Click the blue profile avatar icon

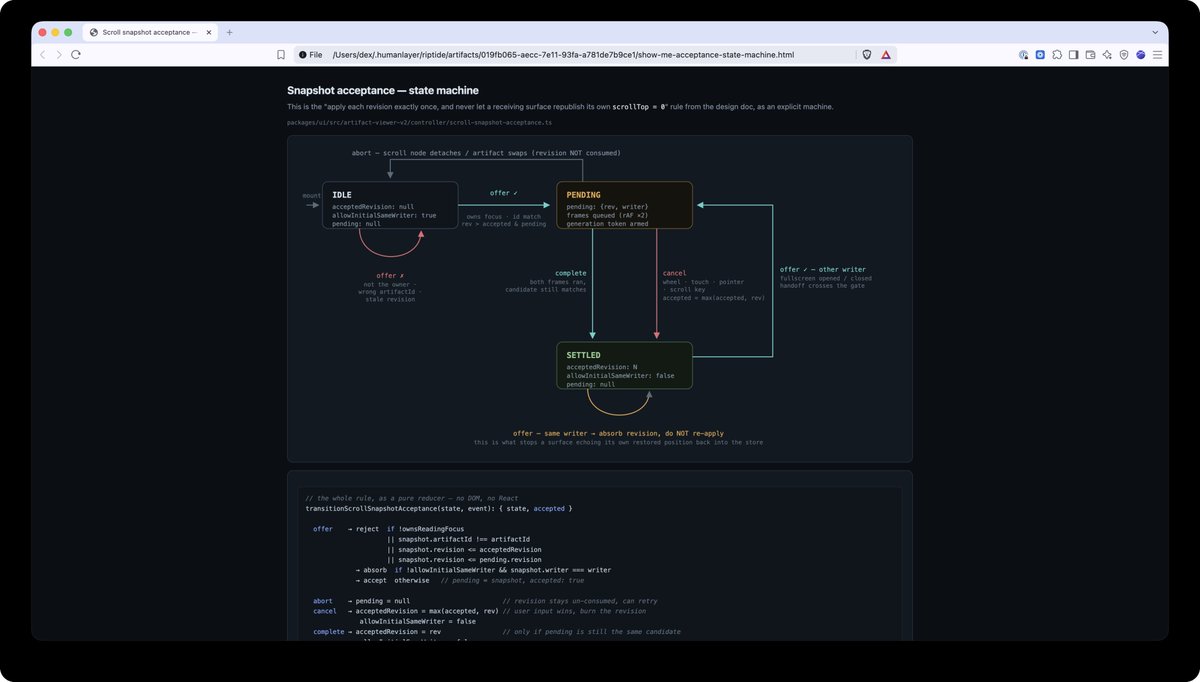[1141, 54]
